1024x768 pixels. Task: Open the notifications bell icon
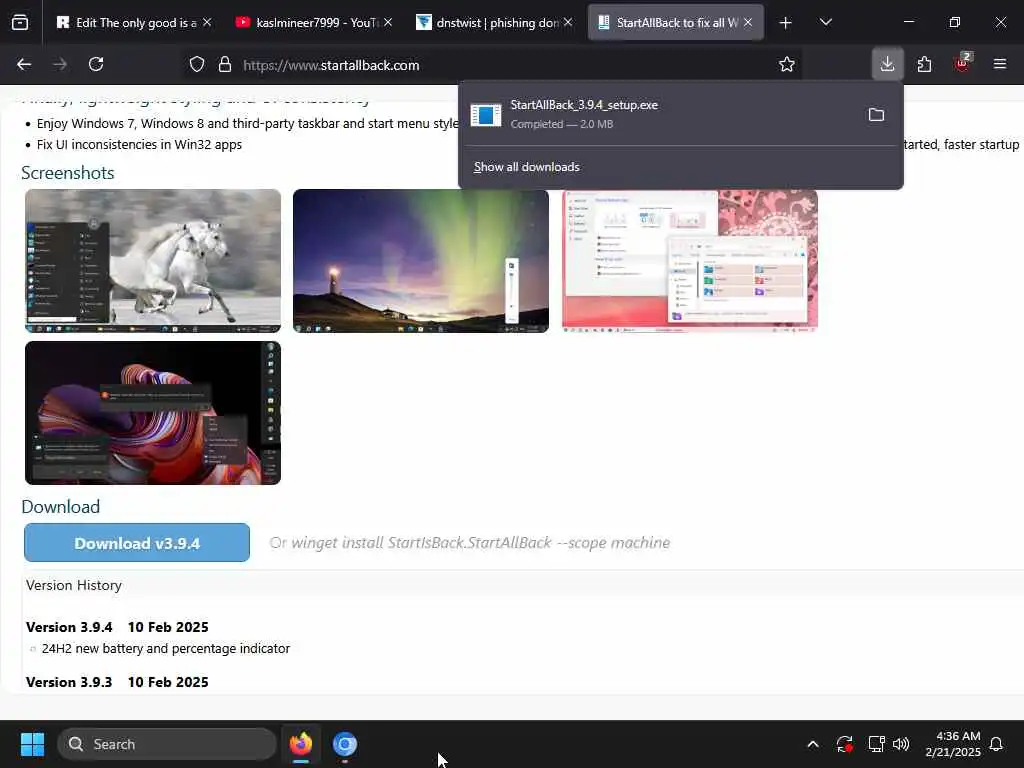point(997,744)
